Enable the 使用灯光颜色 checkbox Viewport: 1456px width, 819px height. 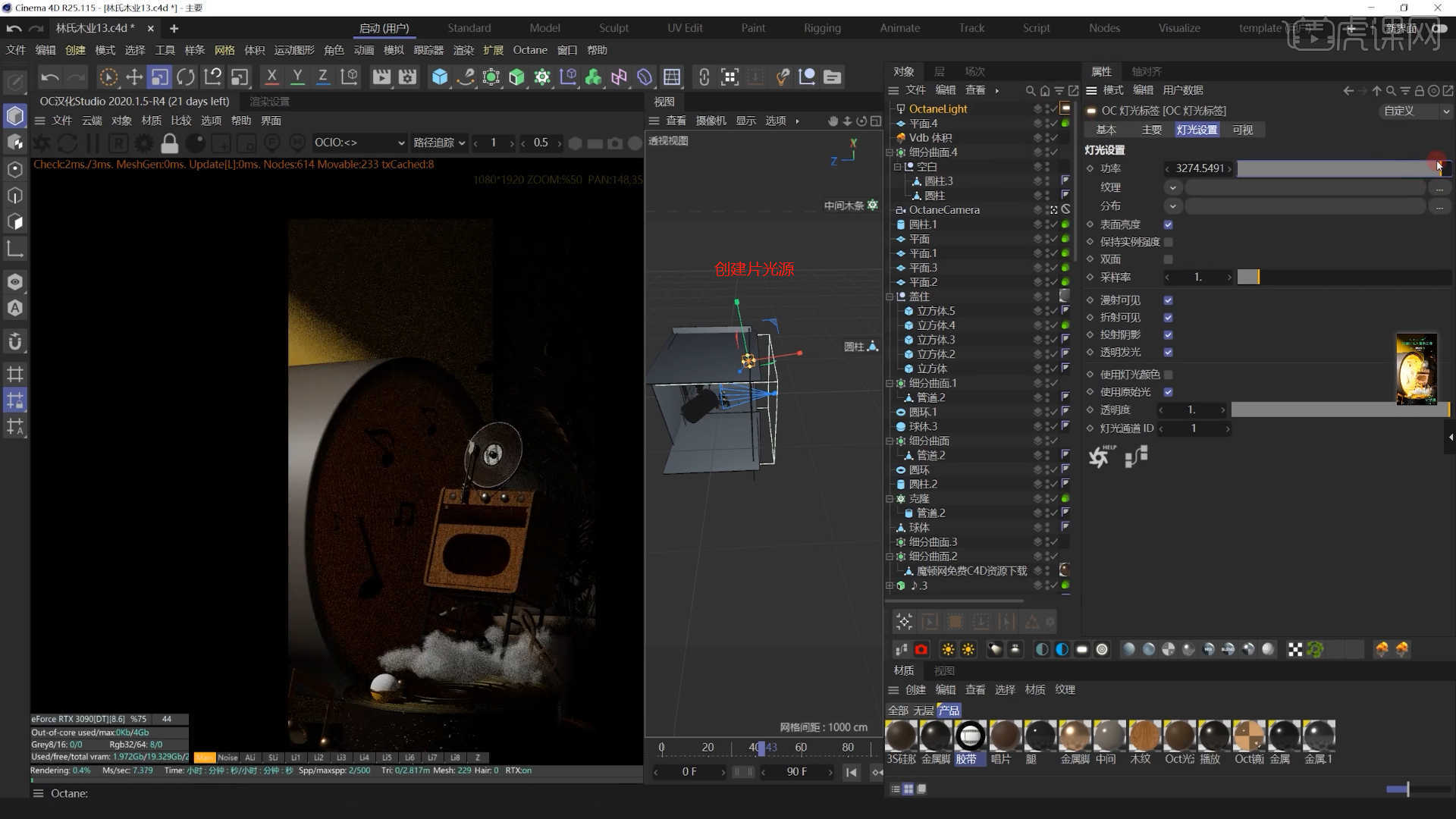[x=1168, y=375]
